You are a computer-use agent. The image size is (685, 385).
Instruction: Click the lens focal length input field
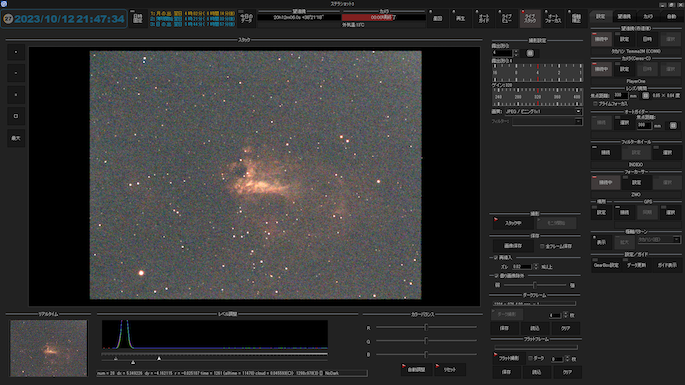point(620,95)
